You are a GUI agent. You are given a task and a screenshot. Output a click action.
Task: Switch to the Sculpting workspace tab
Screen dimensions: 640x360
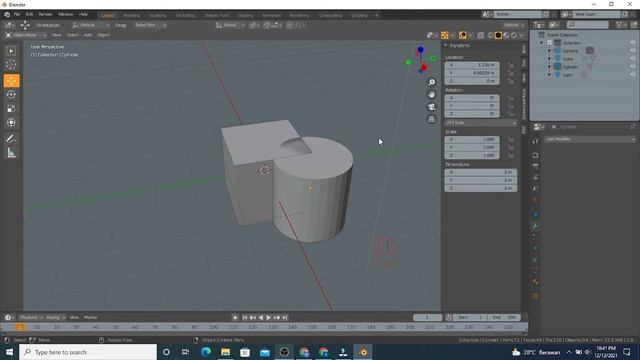click(x=158, y=16)
